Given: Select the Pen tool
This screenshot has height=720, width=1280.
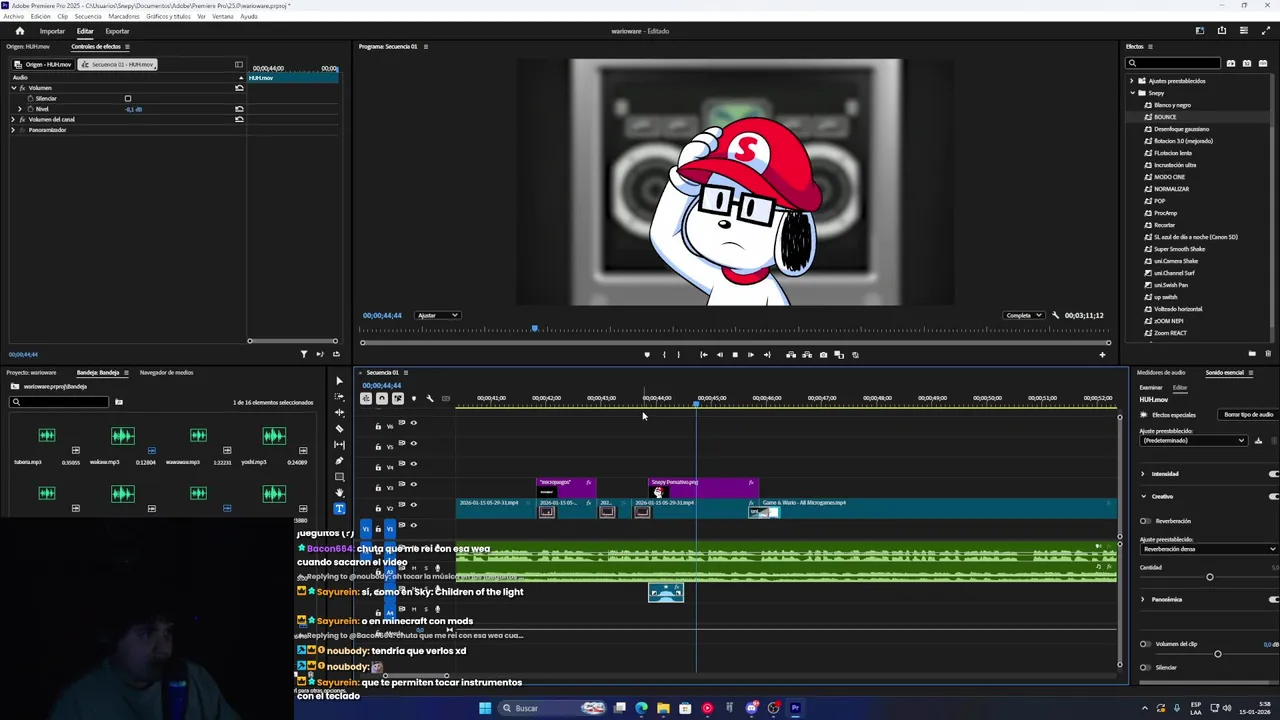Looking at the screenshot, I should (339, 461).
